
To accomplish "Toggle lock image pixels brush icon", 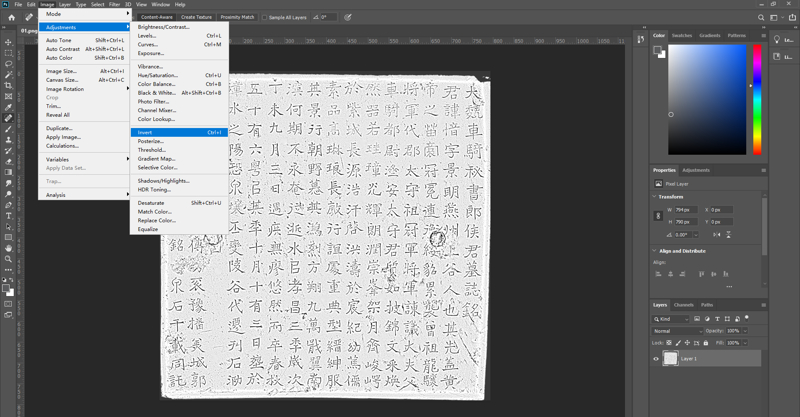I will tap(678, 343).
